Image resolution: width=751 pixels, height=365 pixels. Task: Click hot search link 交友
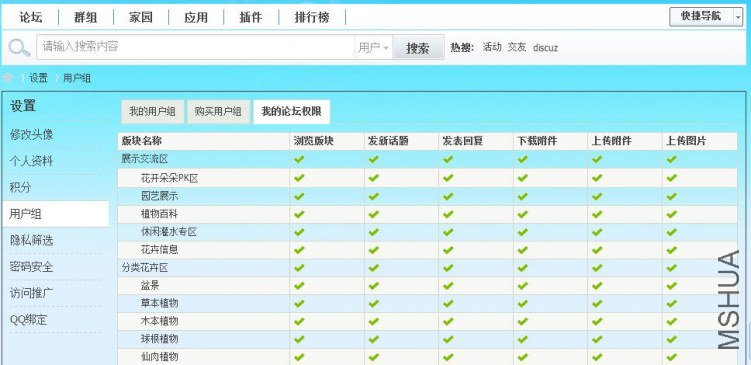pos(517,47)
